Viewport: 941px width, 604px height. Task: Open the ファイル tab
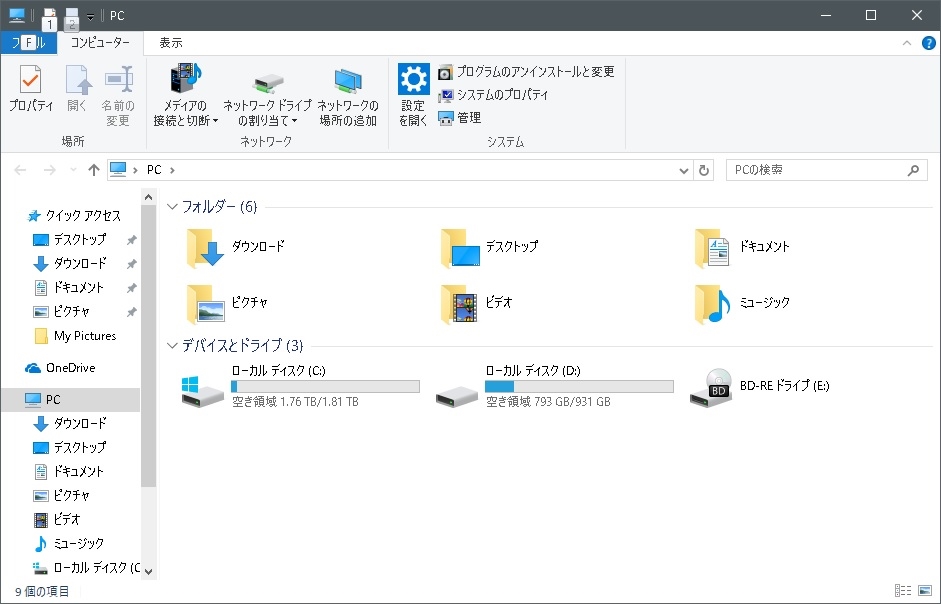(28, 43)
